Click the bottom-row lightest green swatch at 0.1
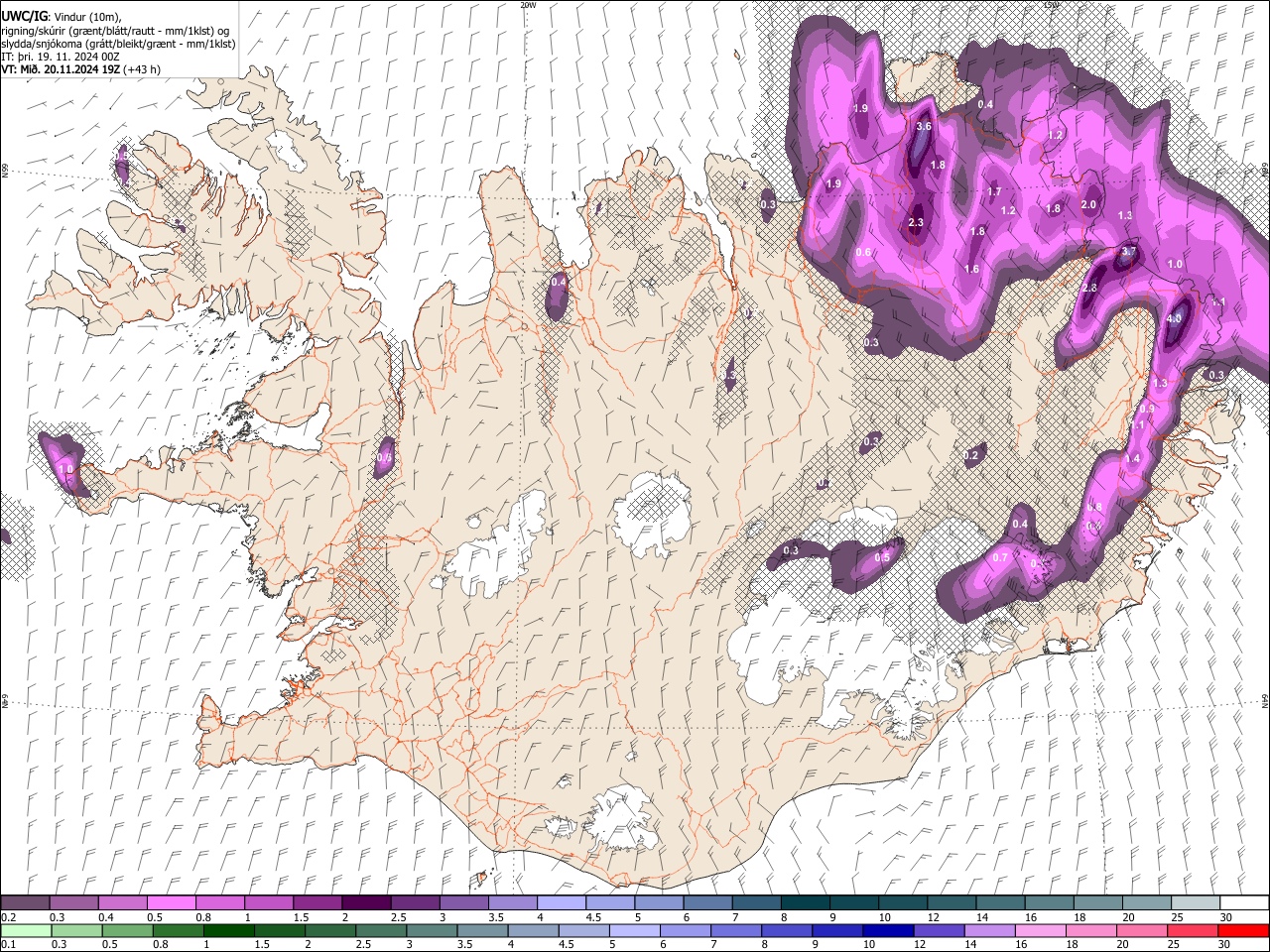 26,930
